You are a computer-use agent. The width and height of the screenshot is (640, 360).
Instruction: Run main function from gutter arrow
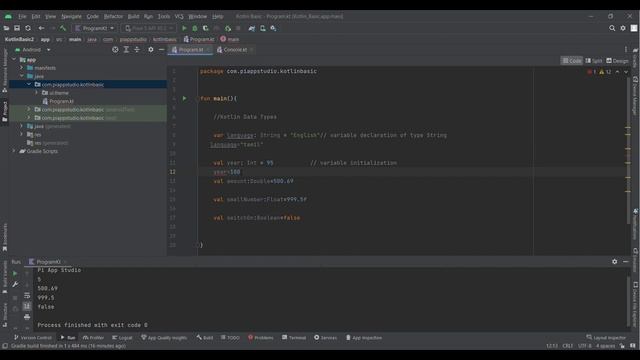click(184, 98)
